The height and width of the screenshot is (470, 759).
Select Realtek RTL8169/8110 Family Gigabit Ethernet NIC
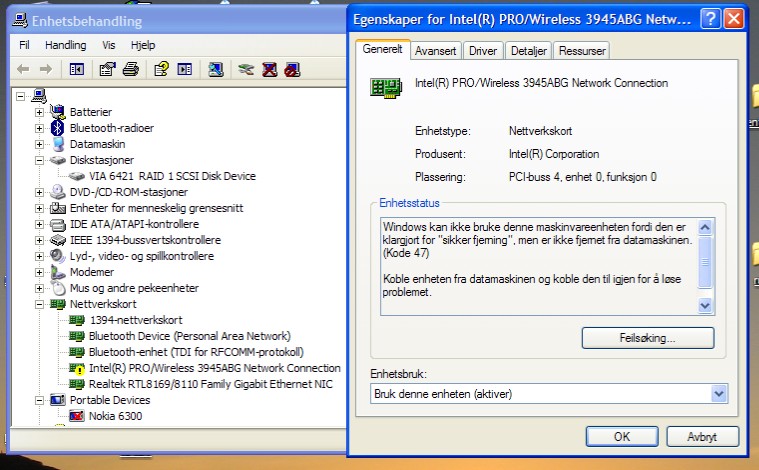[211, 384]
